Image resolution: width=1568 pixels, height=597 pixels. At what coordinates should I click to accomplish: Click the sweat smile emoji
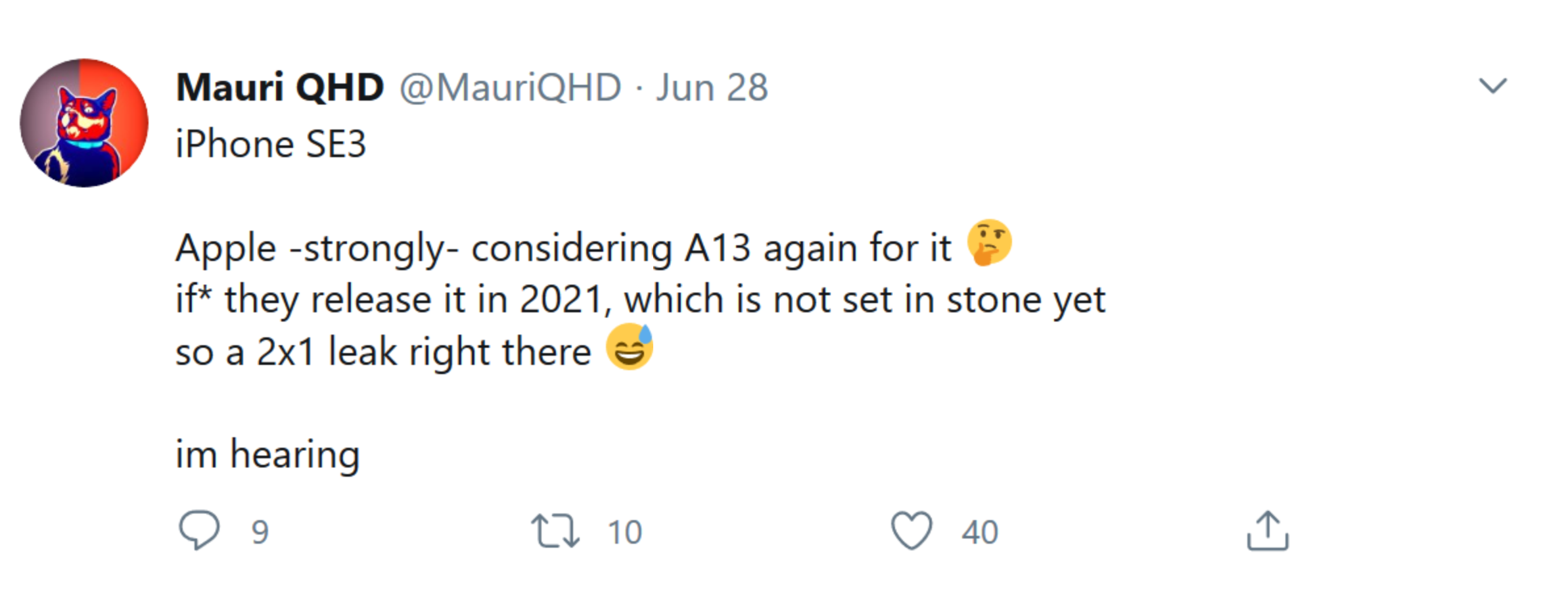coord(630,346)
